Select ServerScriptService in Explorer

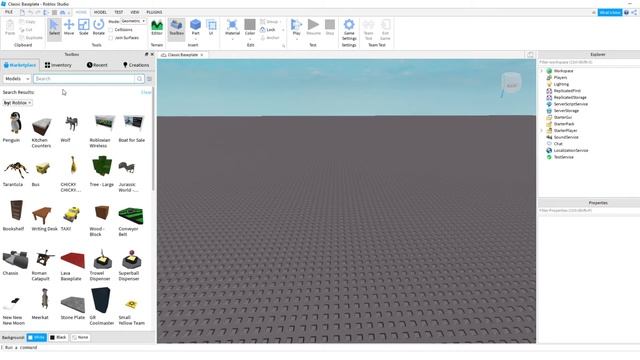571,104
